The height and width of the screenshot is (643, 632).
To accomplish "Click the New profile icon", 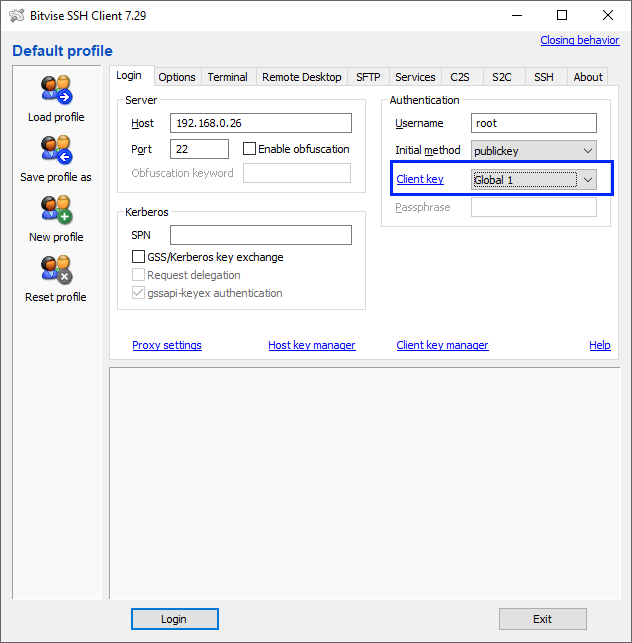I will [x=56, y=210].
